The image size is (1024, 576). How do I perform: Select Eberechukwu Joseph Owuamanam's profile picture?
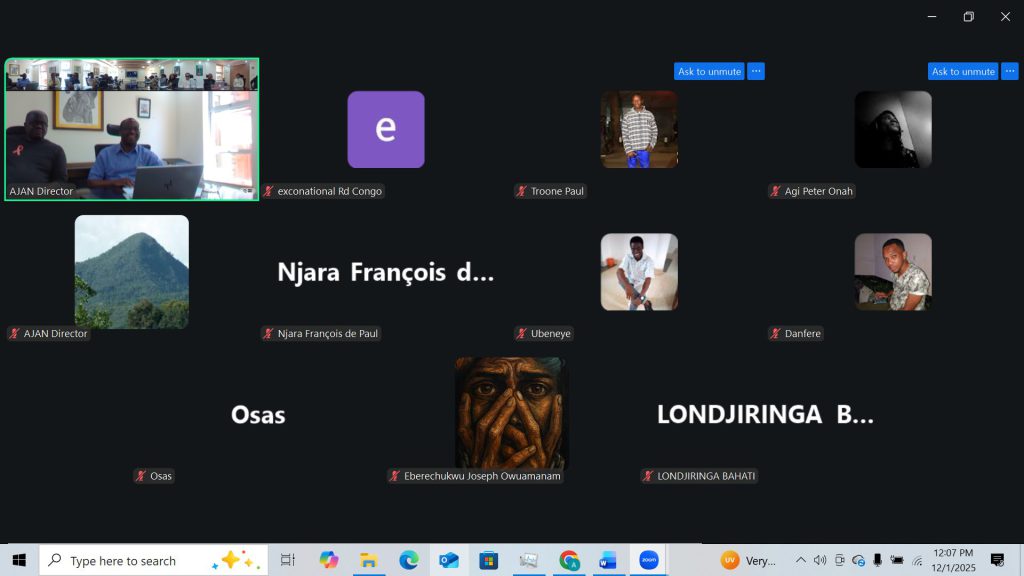click(x=511, y=412)
